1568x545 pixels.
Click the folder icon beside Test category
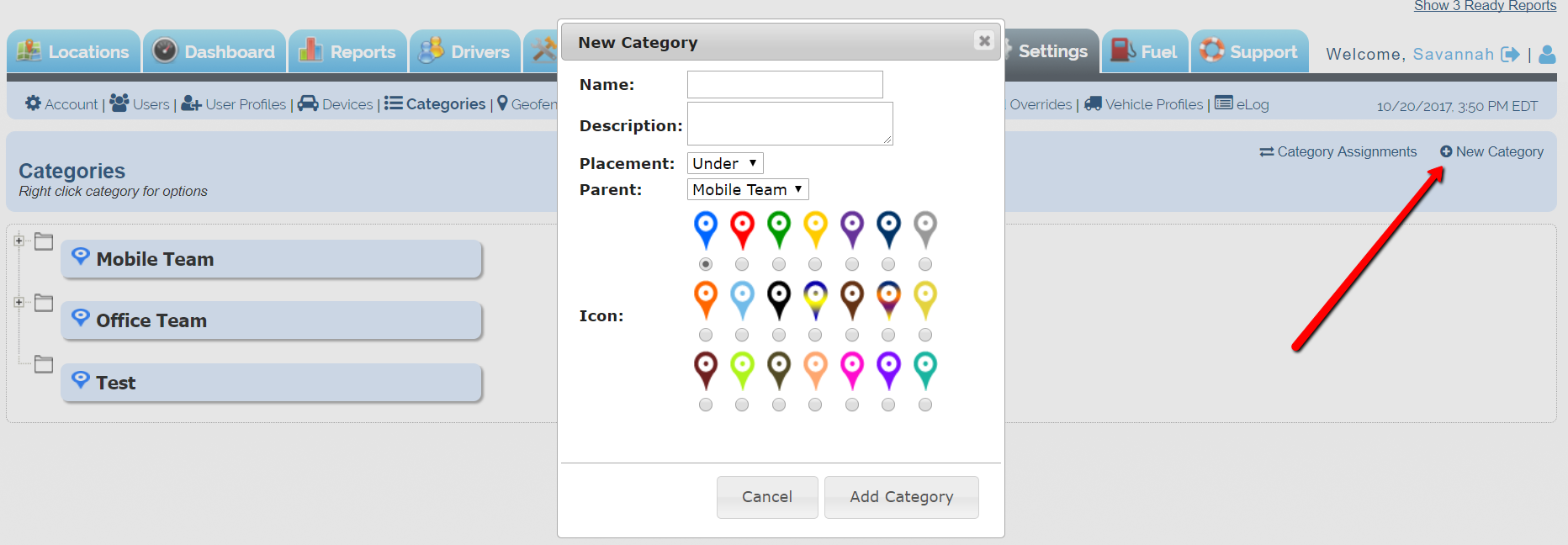[44, 364]
